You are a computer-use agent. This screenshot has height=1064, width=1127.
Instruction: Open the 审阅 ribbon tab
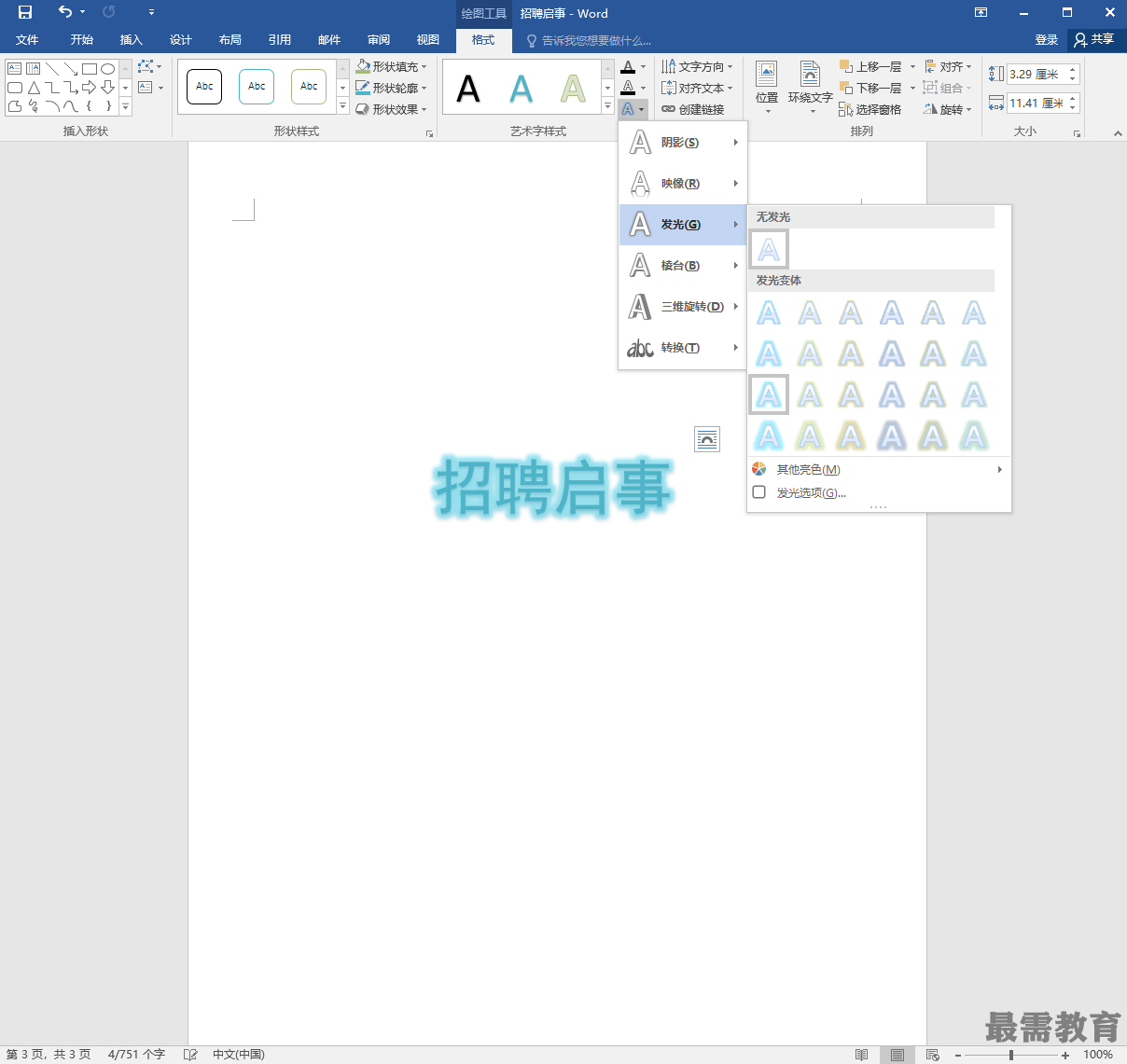379,40
